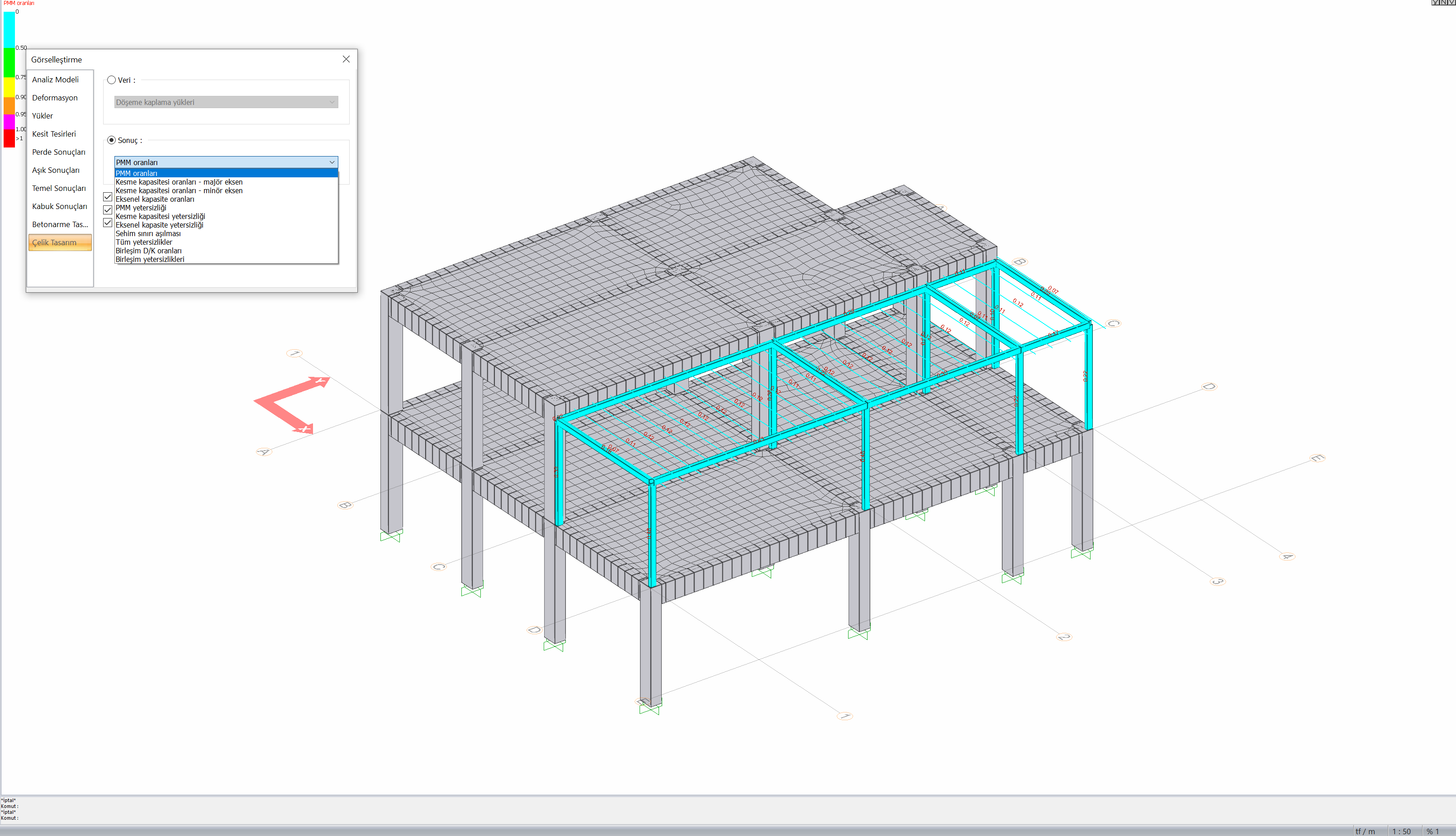Click the N button at top-right corner

click(x=1442, y=2)
